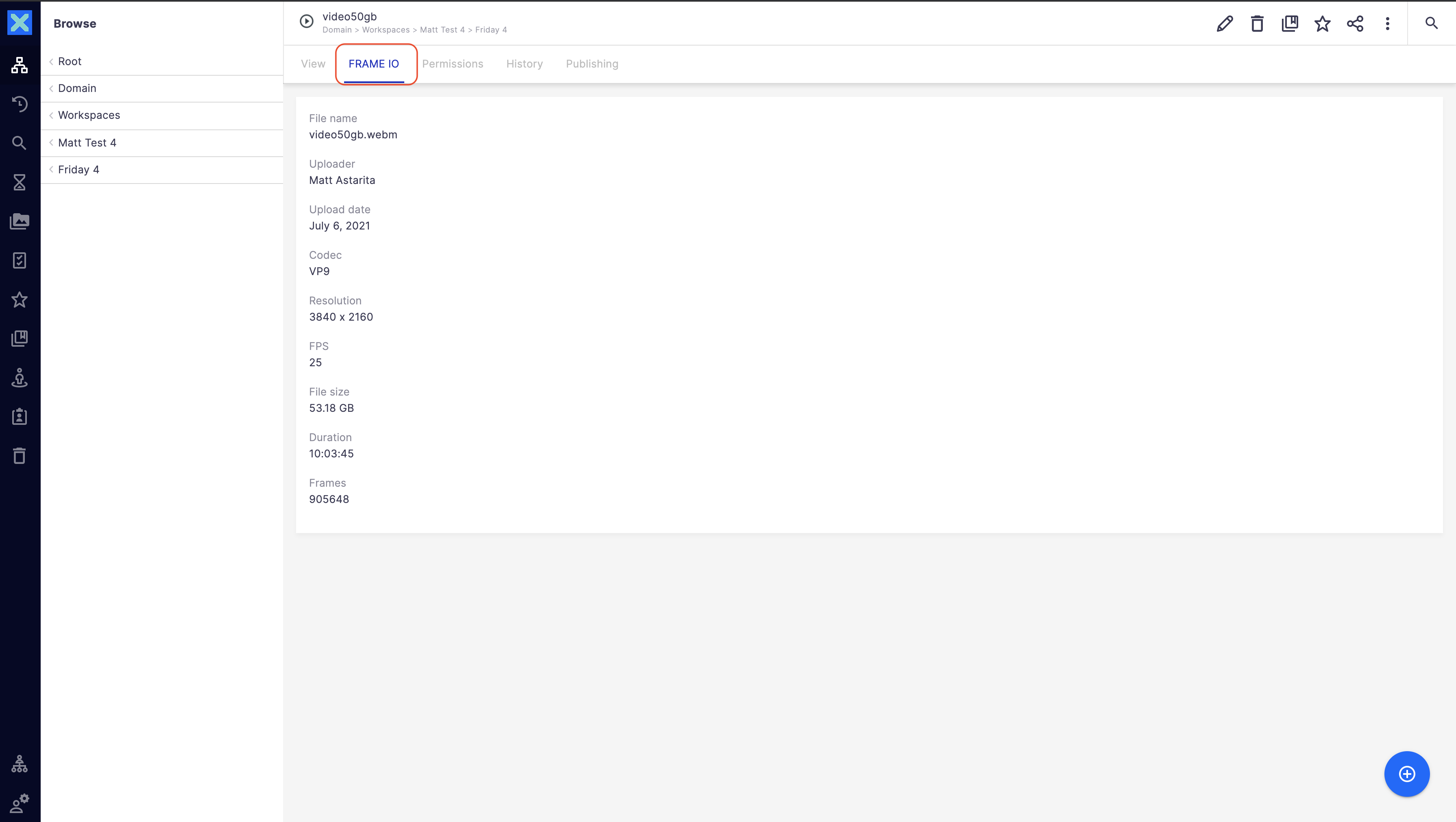
Task: Click the Browse panel heading
Action: coord(75,24)
